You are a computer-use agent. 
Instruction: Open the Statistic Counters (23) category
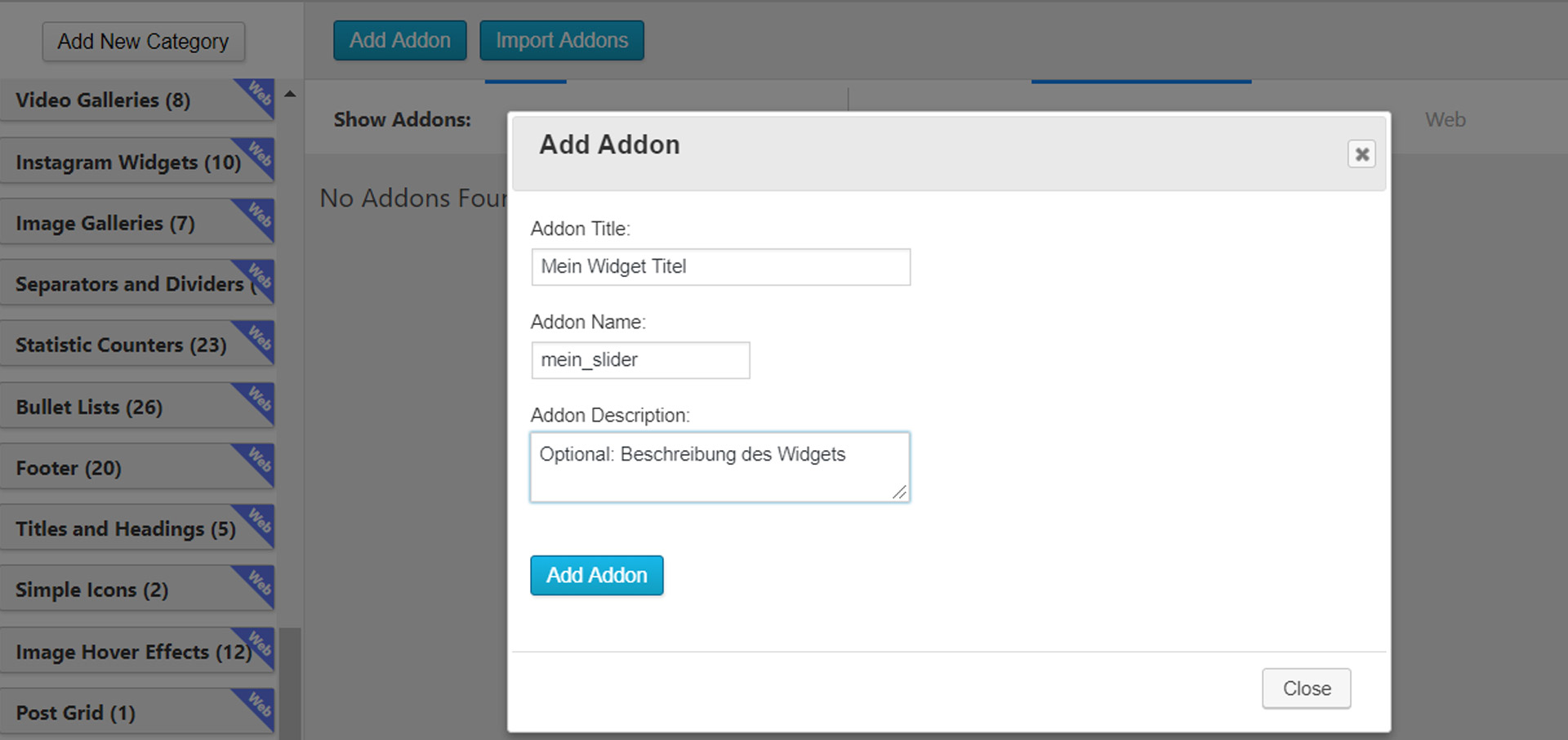click(x=137, y=345)
